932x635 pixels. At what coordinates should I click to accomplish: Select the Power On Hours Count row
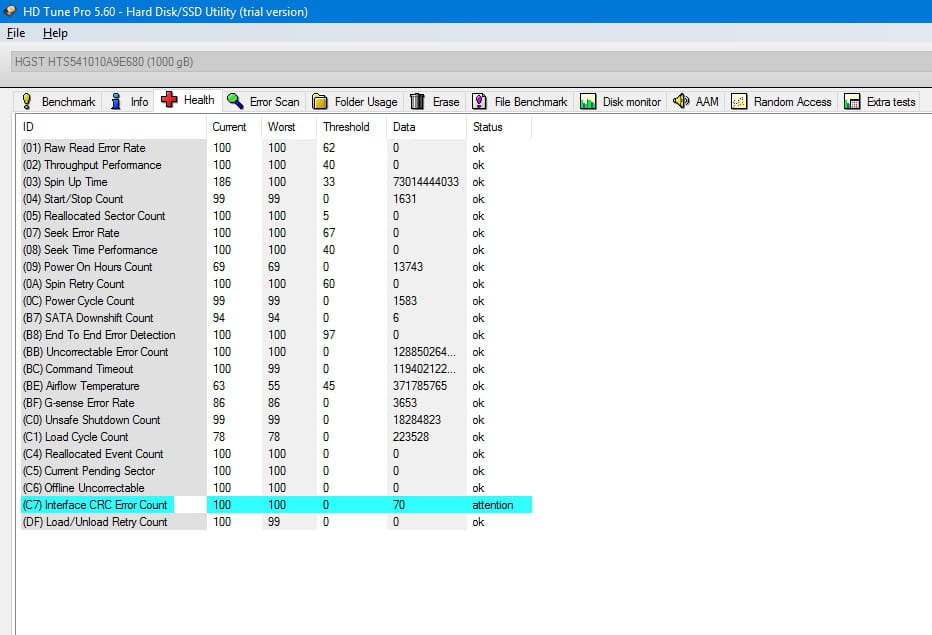[x=97, y=267]
